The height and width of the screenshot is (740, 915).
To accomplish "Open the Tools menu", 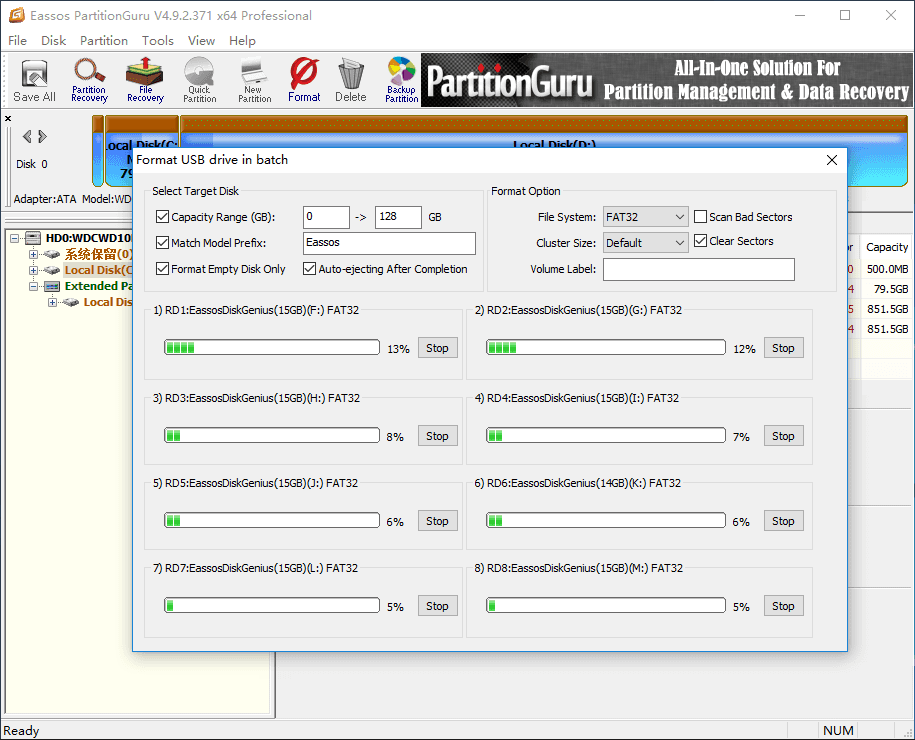I will click(158, 41).
